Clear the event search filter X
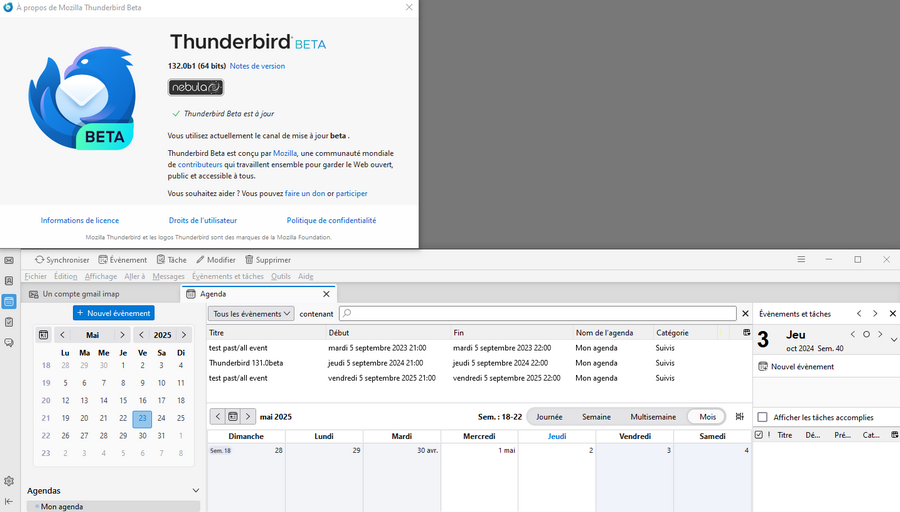900x512 pixels. coord(745,313)
